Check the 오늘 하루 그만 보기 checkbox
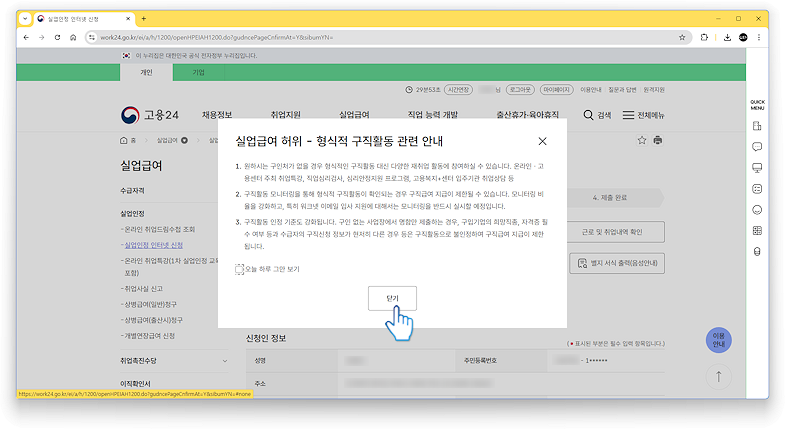This screenshot has height=429, width=785. tap(239, 269)
